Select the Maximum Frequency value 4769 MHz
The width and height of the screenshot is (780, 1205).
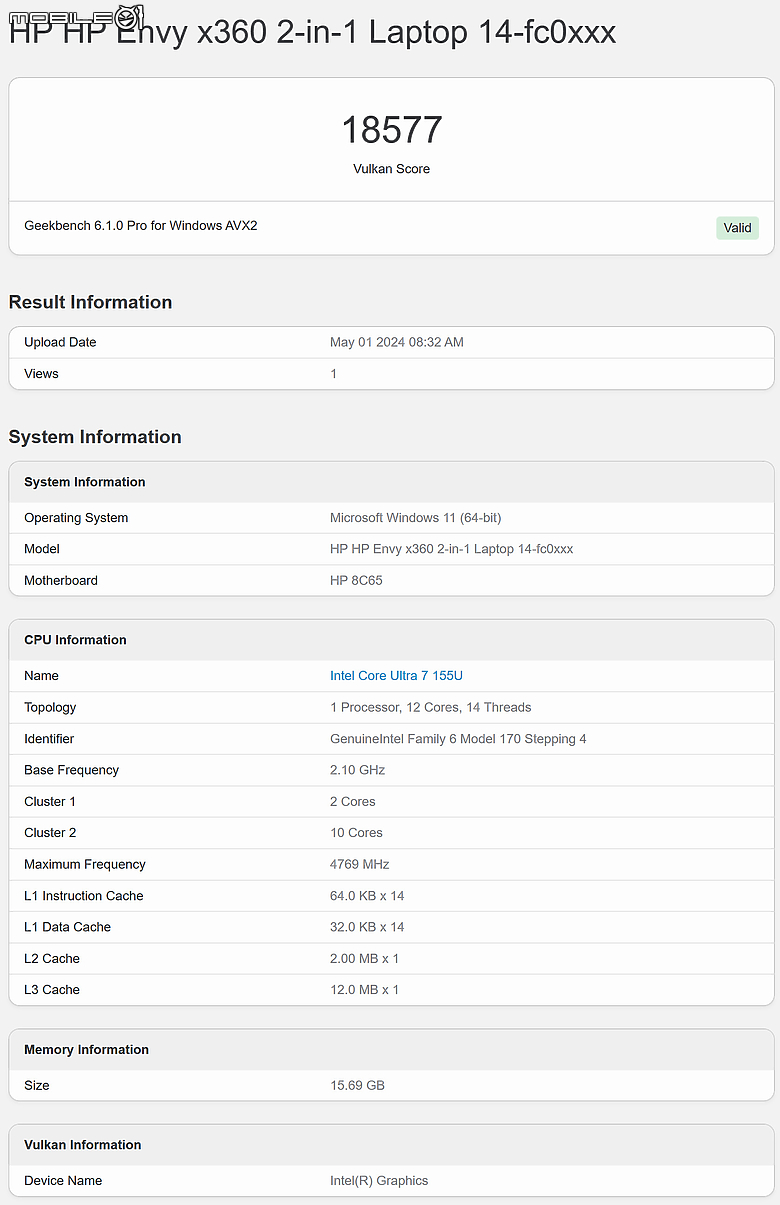click(360, 864)
